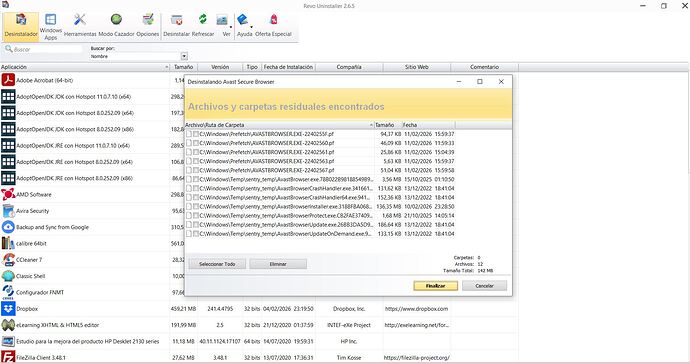The height and width of the screenshot is (363, 690).
Task: Select AvastBrowserUpdate.exe.26BB3DA5D9 row
Action: tap(320, 225)
